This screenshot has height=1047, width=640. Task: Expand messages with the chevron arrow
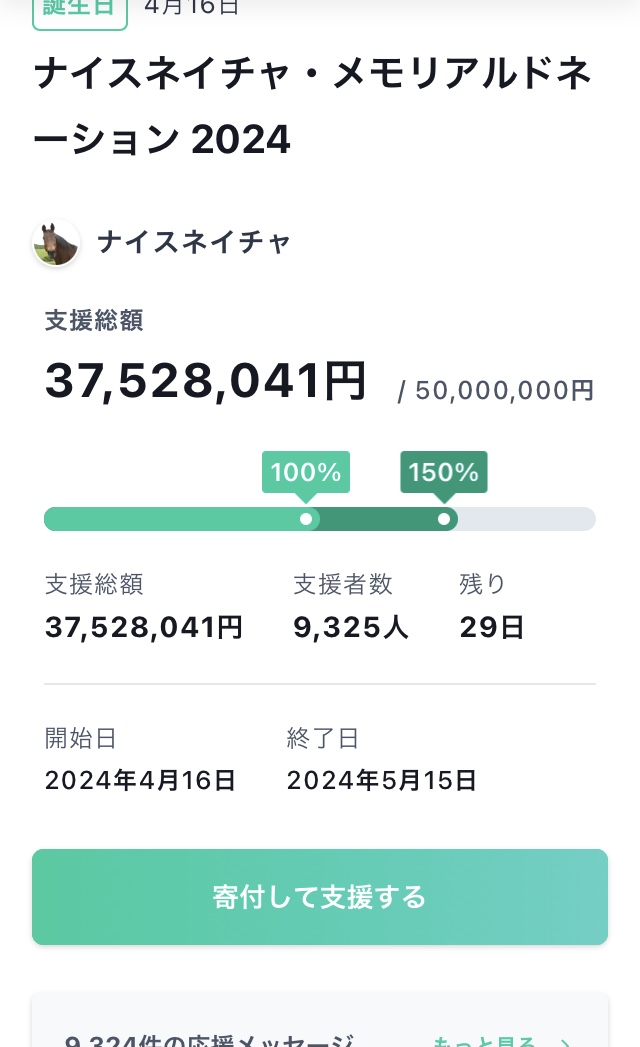click(x=565, y=1040)
